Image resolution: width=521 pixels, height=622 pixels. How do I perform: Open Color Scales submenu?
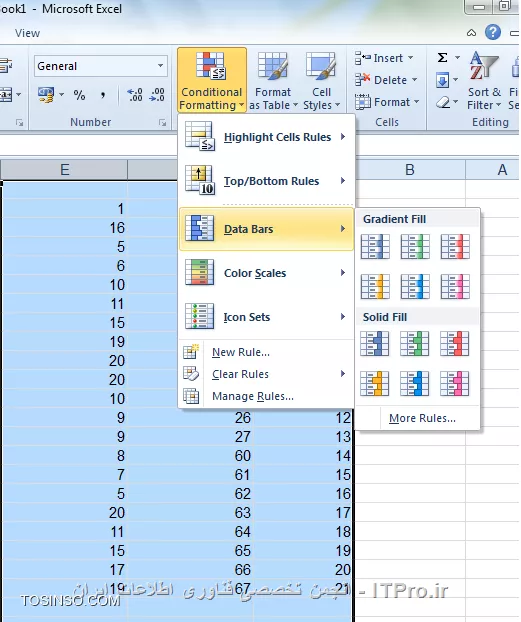coord(266,273)
